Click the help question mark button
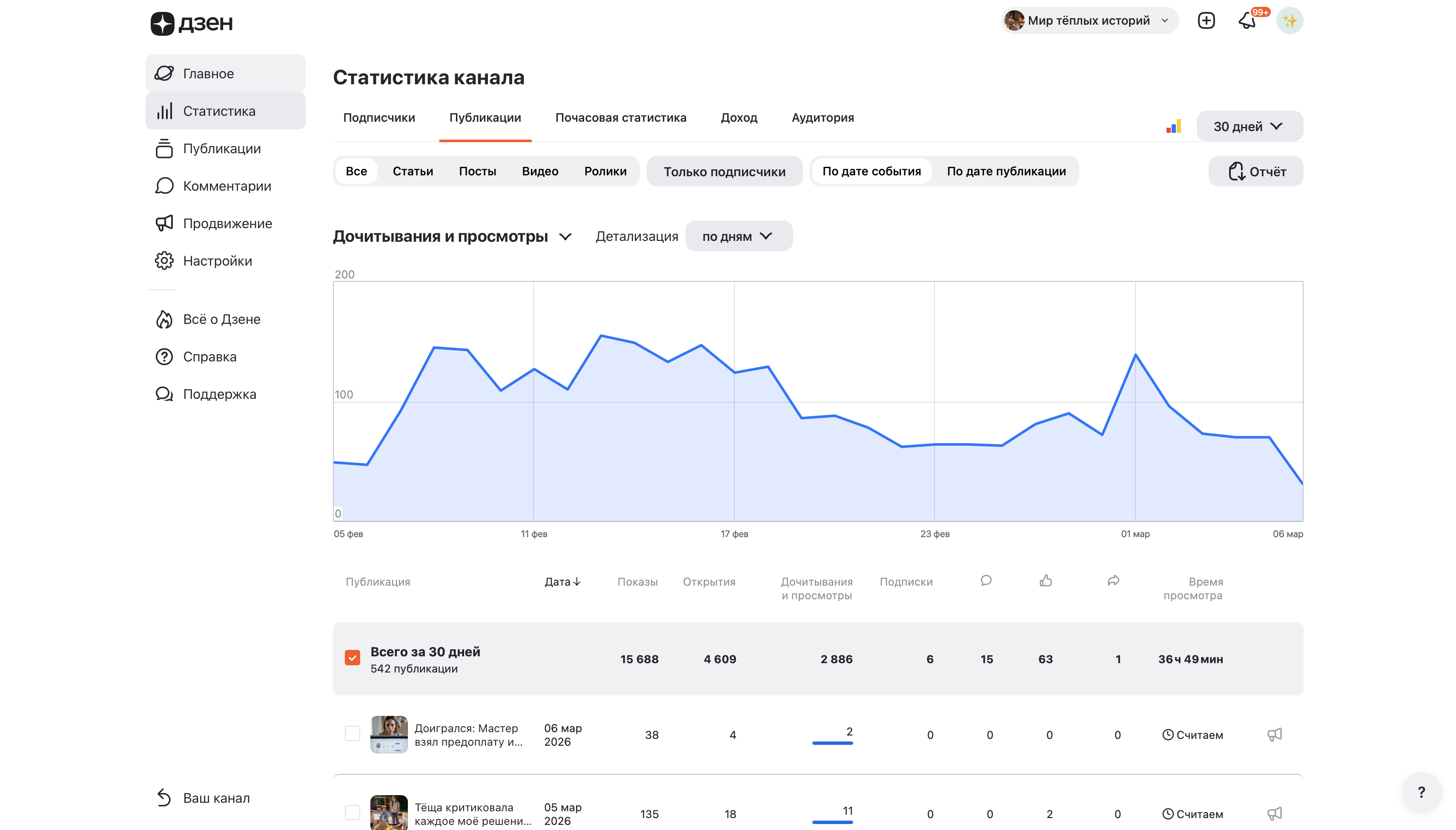The image size is (1456, 830). point(1421,792)
